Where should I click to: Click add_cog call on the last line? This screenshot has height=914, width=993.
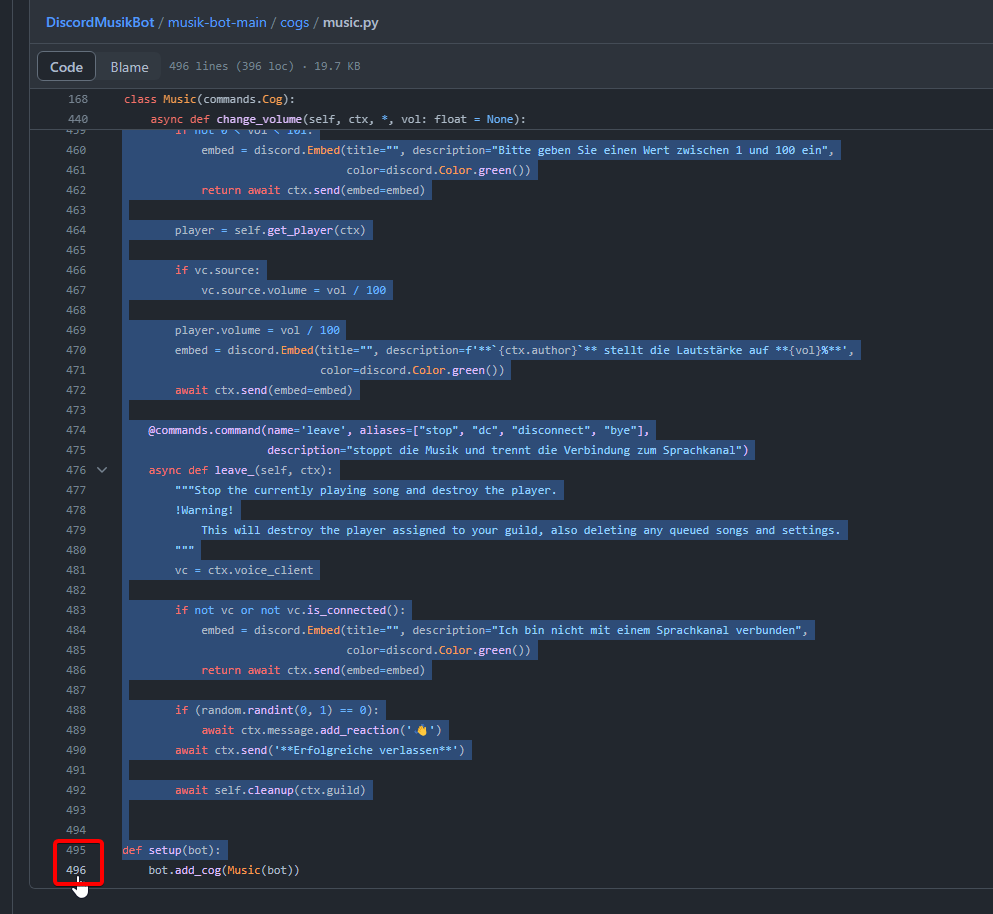[196, 870]
